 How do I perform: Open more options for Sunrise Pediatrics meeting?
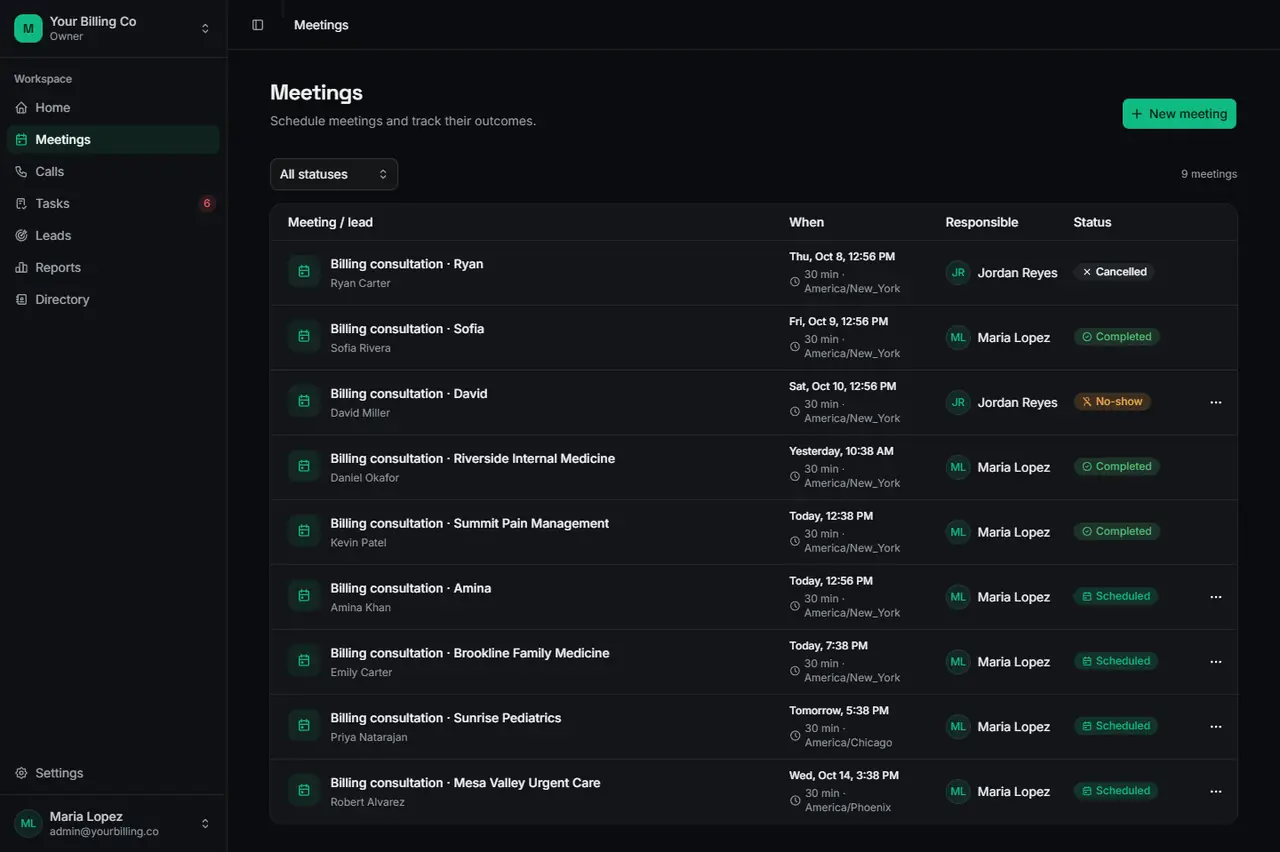coord(1216,727)
